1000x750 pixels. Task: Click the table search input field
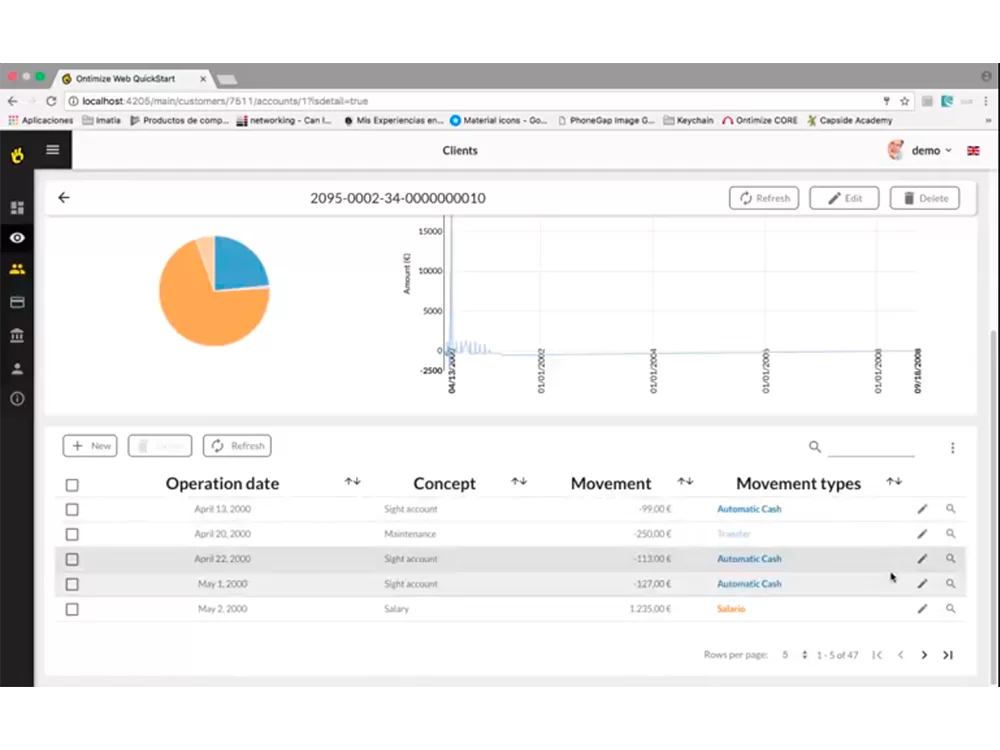coord(870,447)
